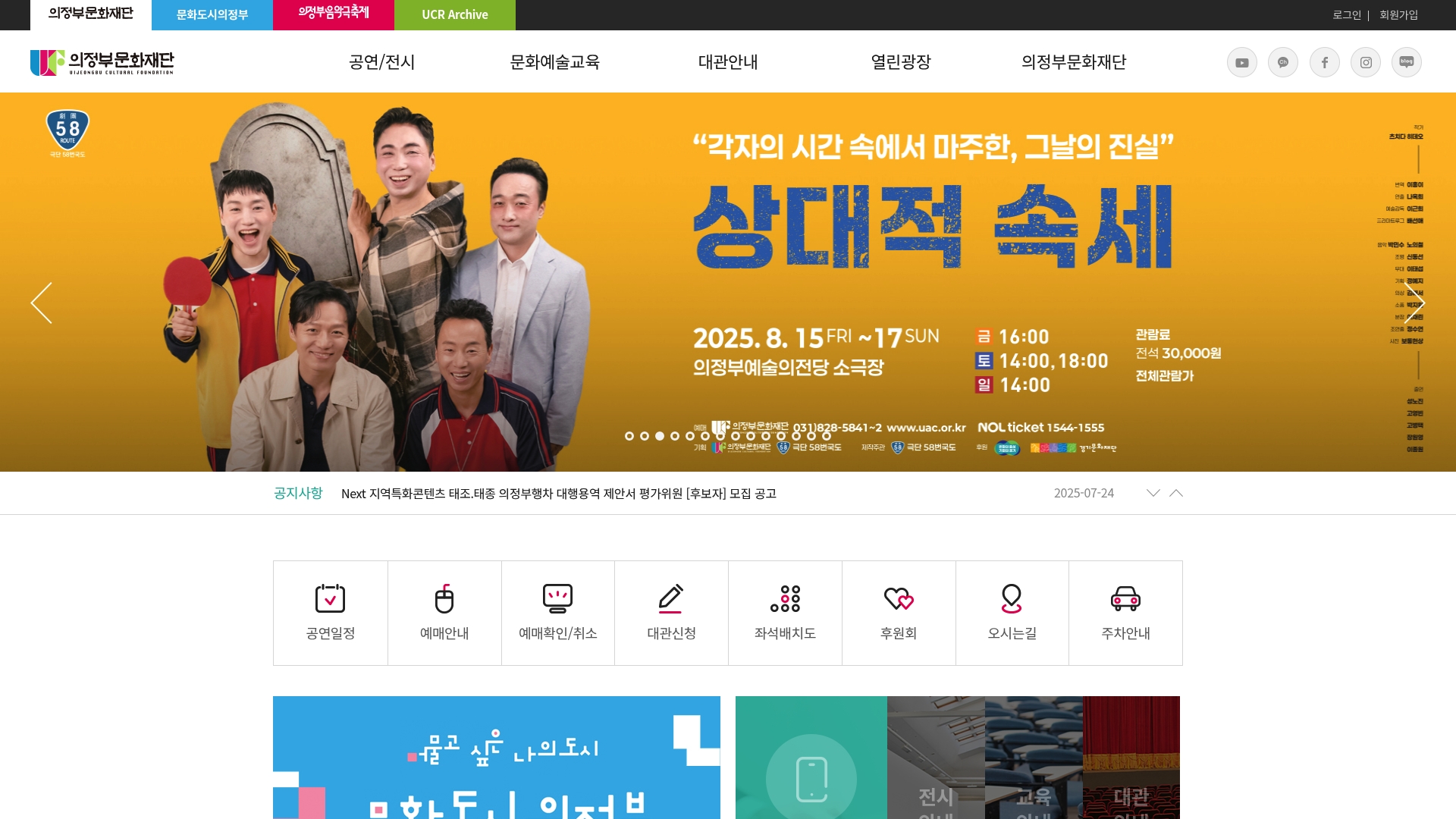Open the Instagram social icon
This screenshot has height=819, width=1456.
[x=1366, y=62]
